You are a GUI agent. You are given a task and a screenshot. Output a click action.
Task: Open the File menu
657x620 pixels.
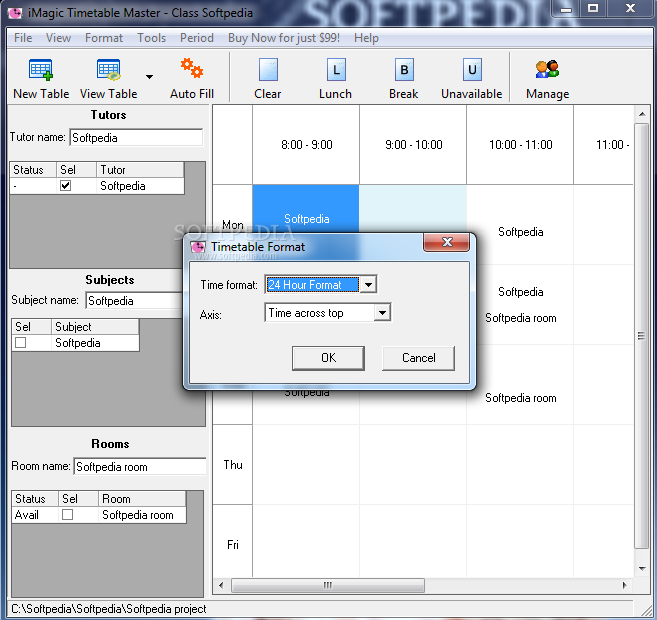(x=23, y=38)
